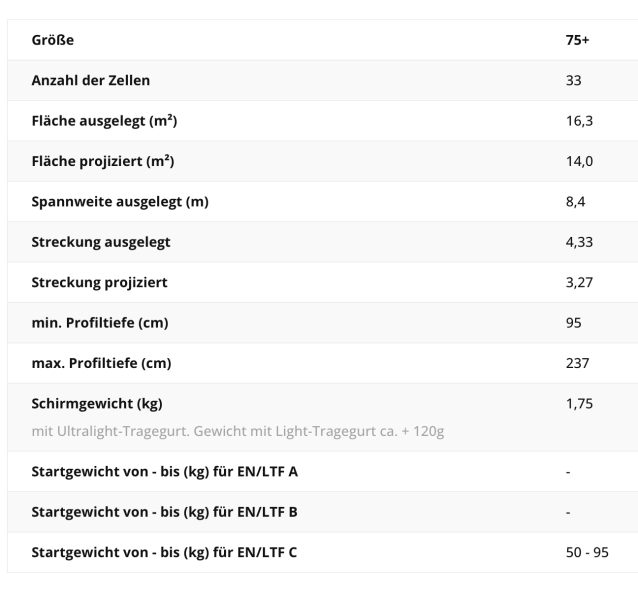This screenshot has width=638, height=600.
Task: Select the glider weight value 1,75
Action: (577, 404)
